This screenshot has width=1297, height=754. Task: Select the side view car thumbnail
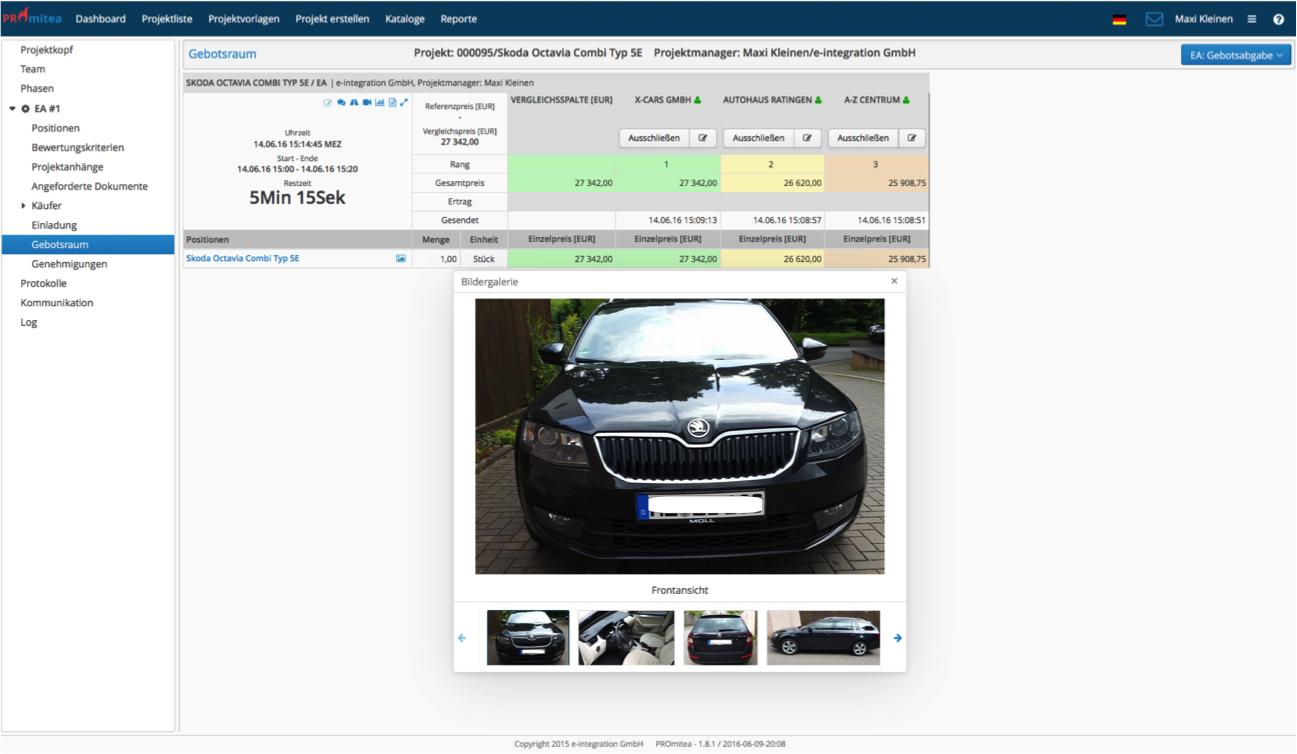[x=823, y=638]
